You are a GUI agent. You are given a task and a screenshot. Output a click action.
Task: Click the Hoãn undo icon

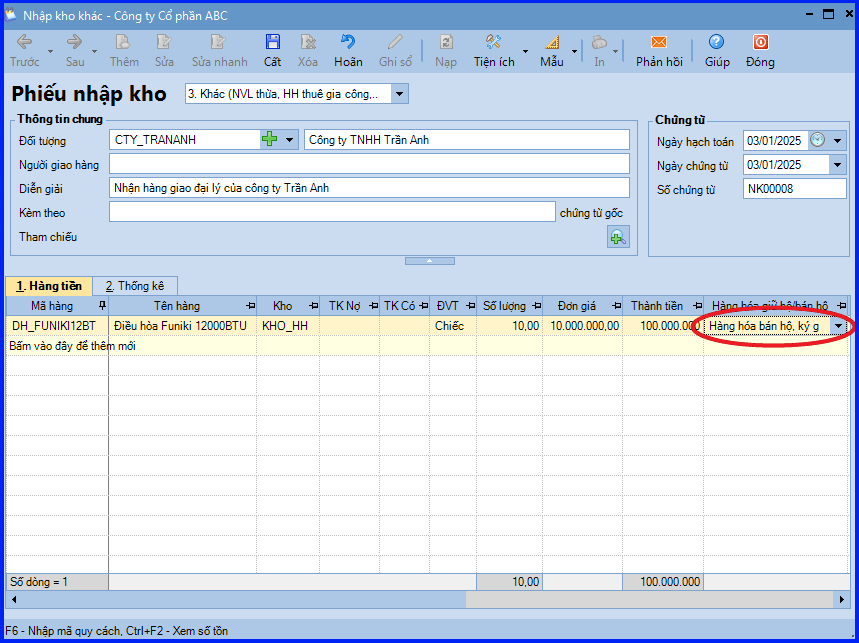pos(348,42)
